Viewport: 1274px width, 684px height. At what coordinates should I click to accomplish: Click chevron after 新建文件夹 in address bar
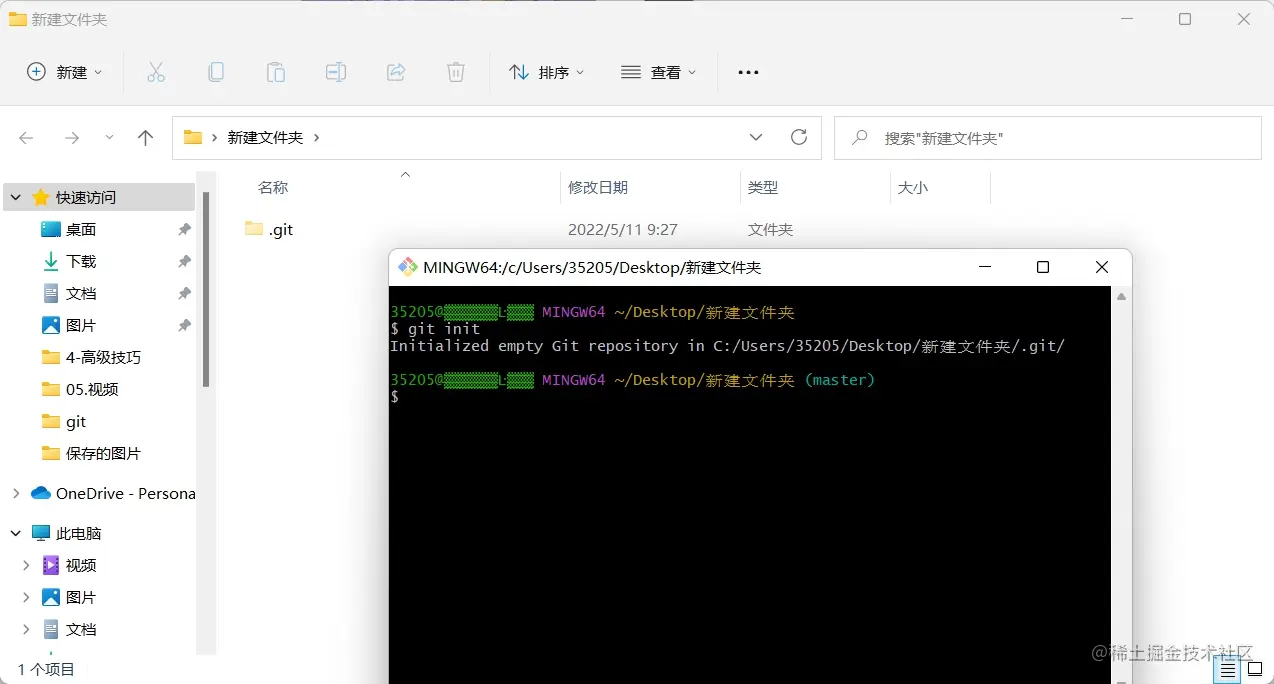click(317, 138)
